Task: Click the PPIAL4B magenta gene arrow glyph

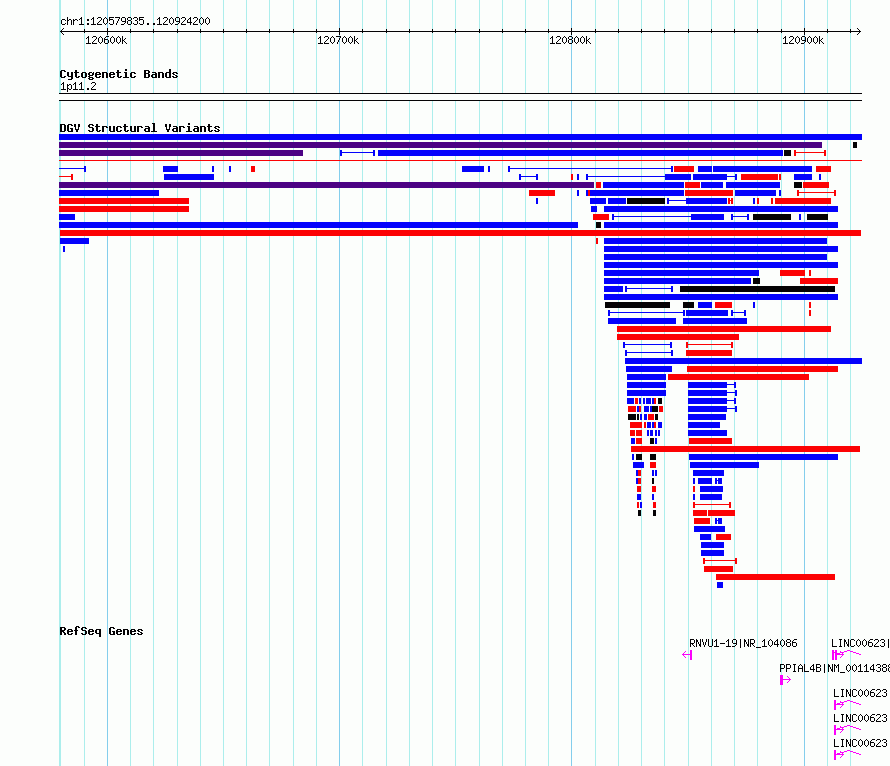Action: (786, 680)
